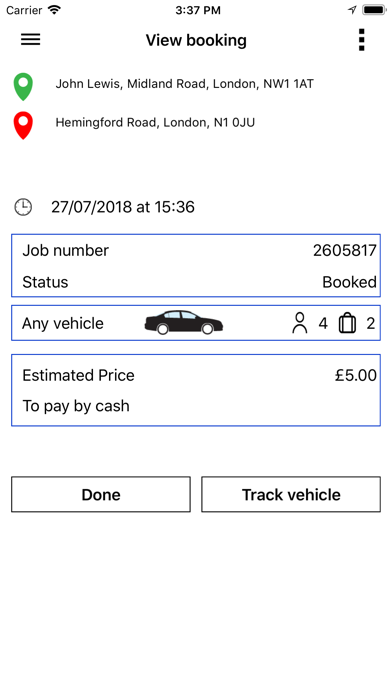Tap the green pickup location pin
The image size is (392, 696).
(x=23, y=87)
